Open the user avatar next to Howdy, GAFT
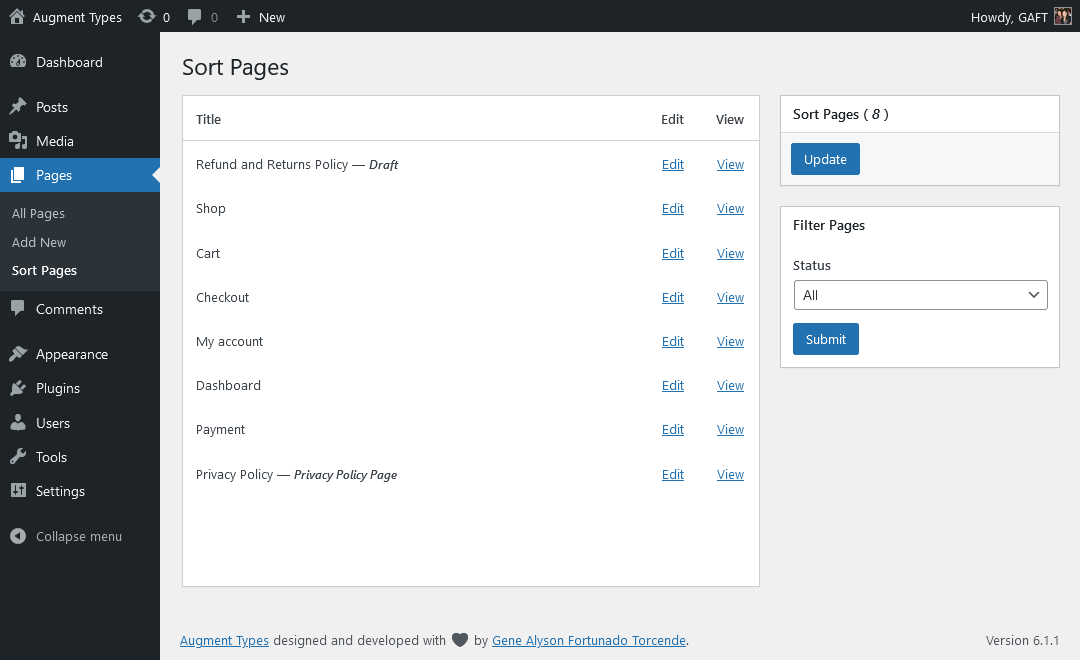 (x=1063, y=17)
